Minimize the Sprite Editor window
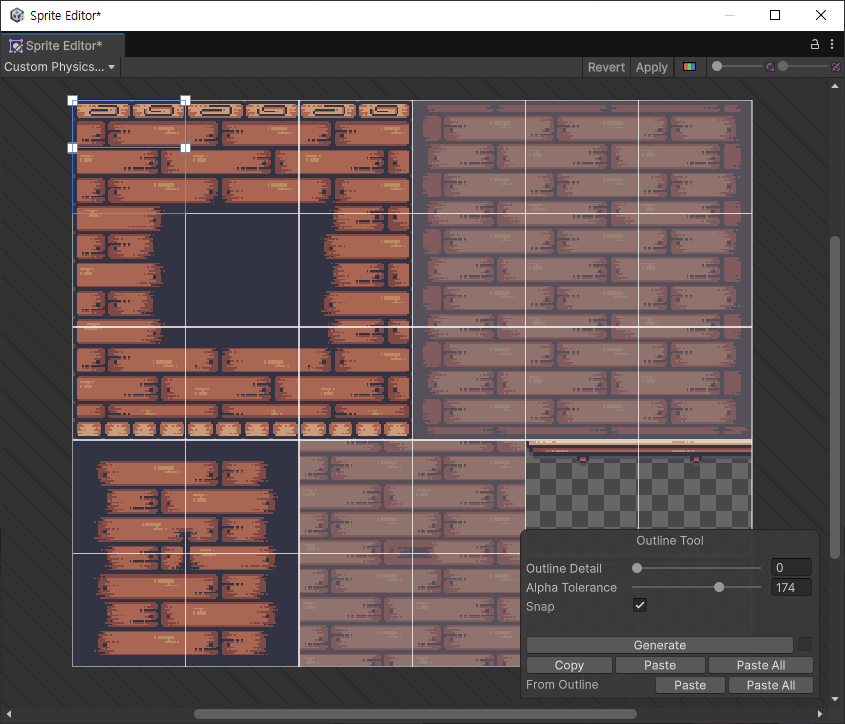The width and height of the screenshot is (845, 724). point(730,15)
